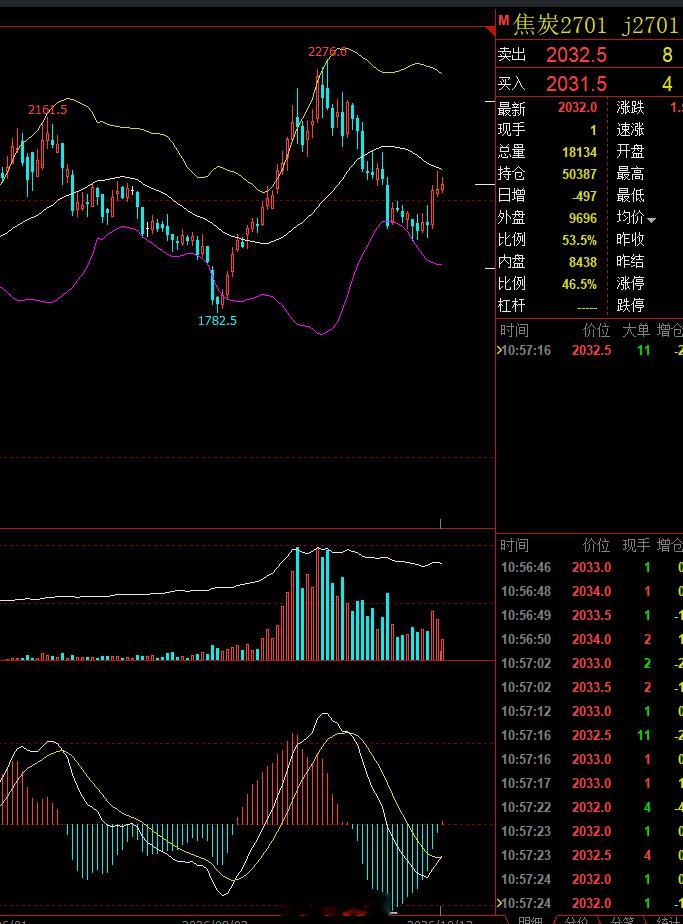Click sell volume 8 in the 卖出 row

click(x=667, y=55)
